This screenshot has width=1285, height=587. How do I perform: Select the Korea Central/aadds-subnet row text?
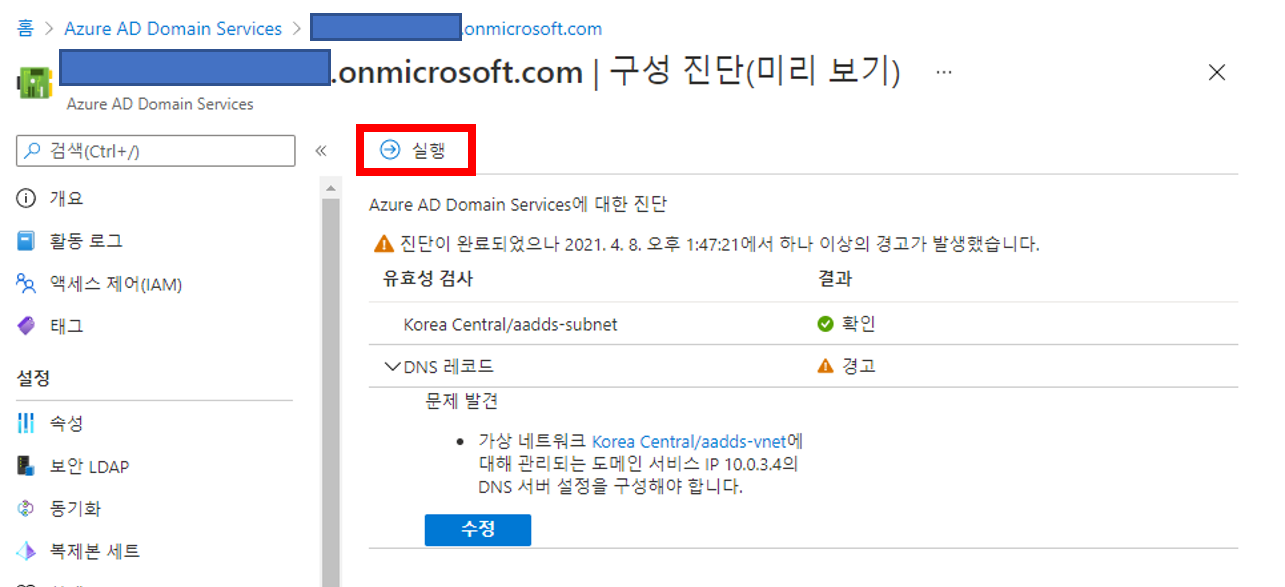[x=510, y=325]
